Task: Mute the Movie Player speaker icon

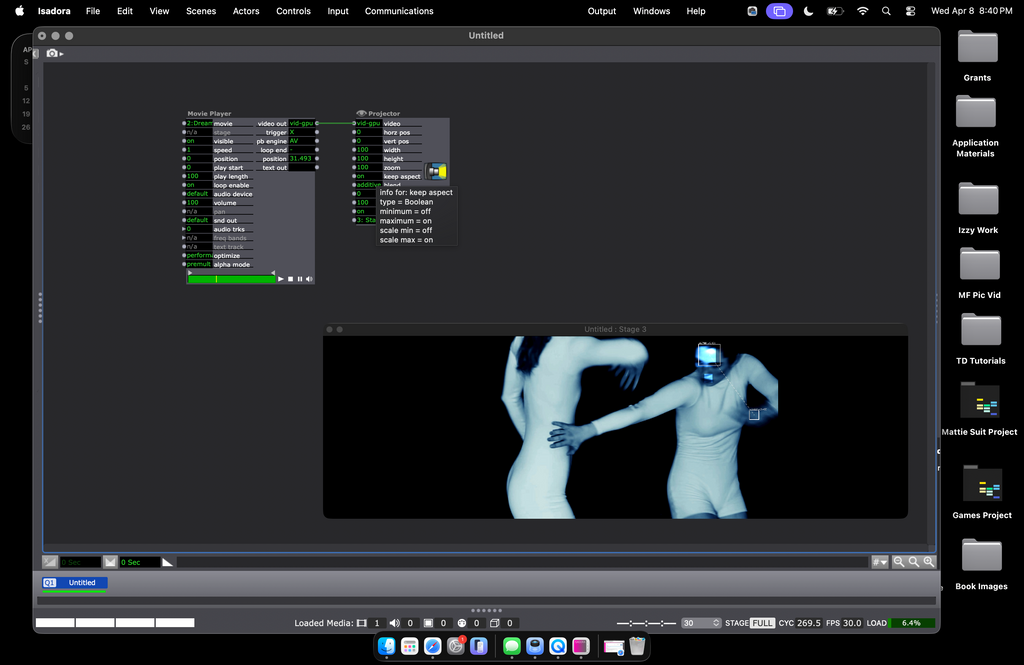Action: 309,279
